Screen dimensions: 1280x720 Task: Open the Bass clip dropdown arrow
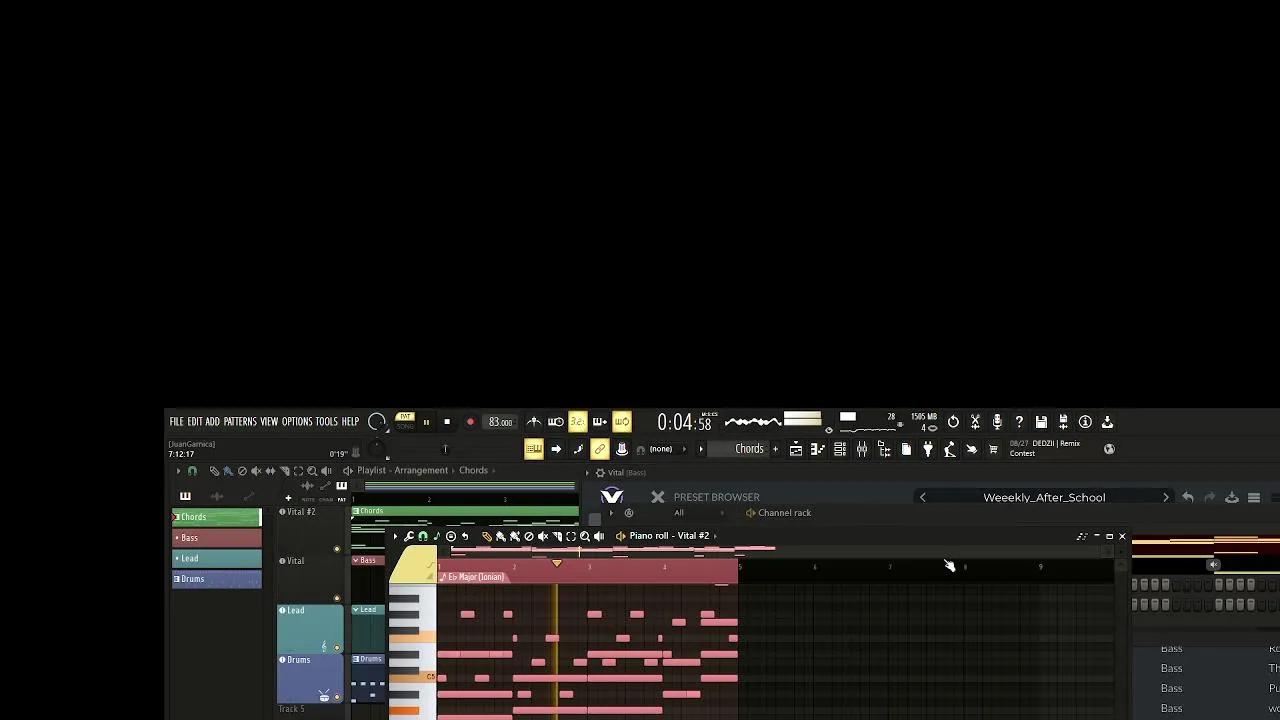click(355, 560)
